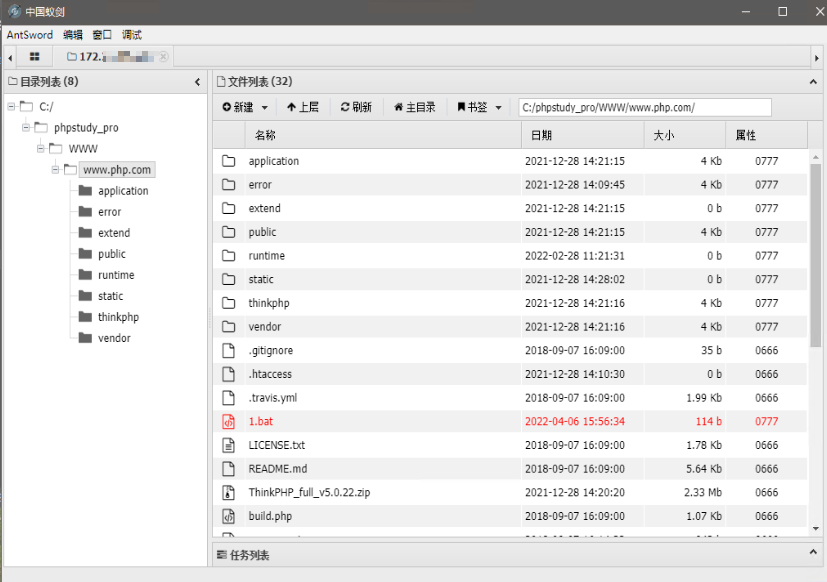
Task: Sort by the 日期 column header
Action: pyautogui.click(x=583, y=135)
